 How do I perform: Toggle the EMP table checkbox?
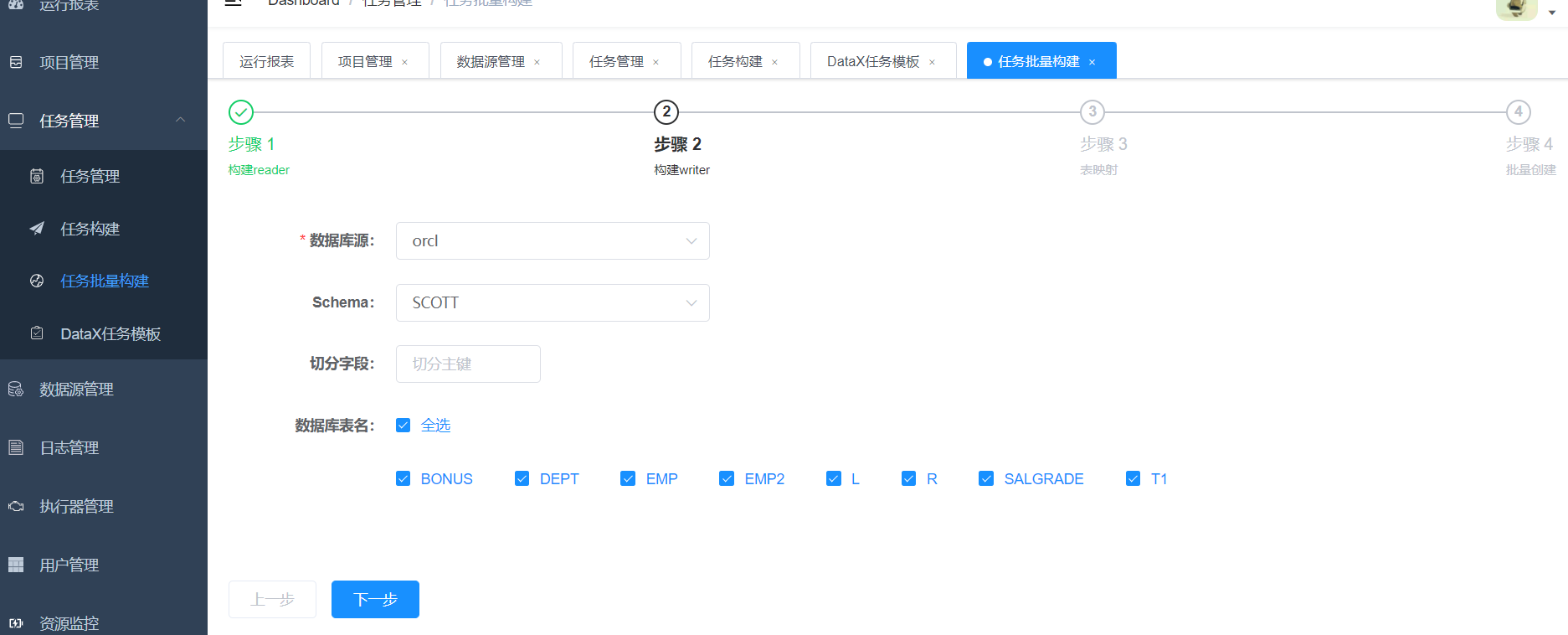pyautogui.click(x=628, y=478)
